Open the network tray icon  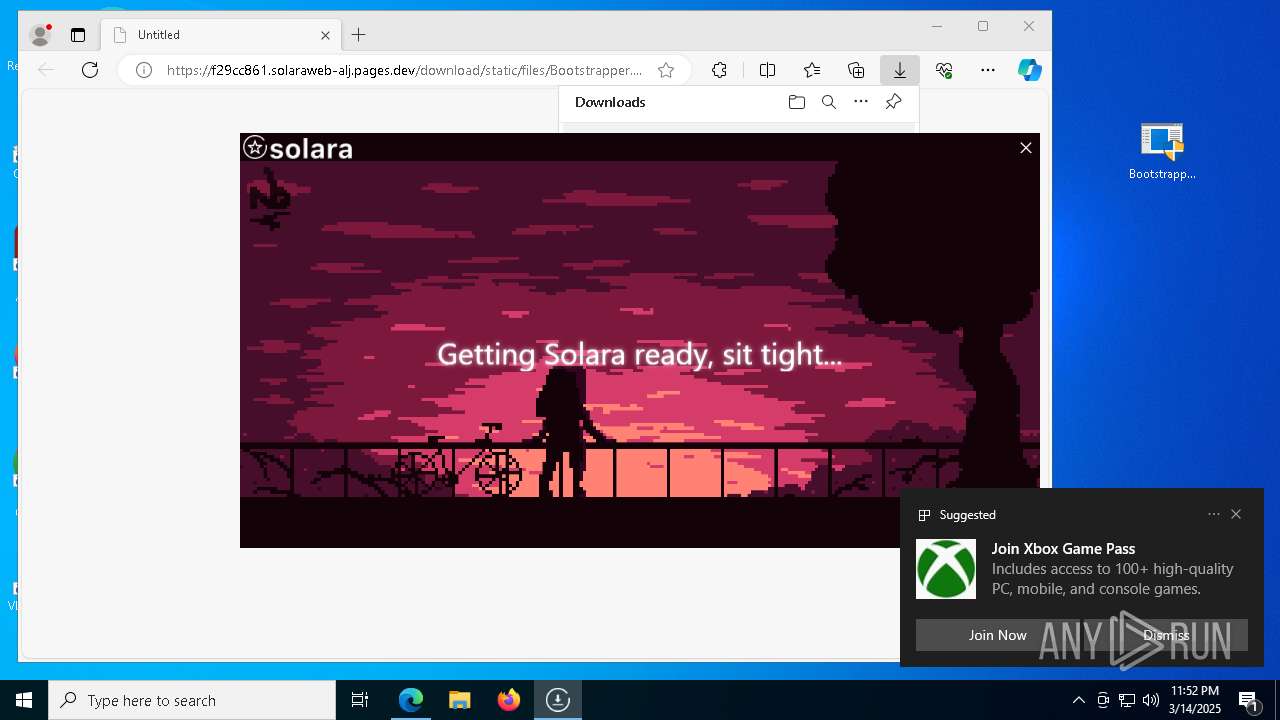pos(1127,700)
